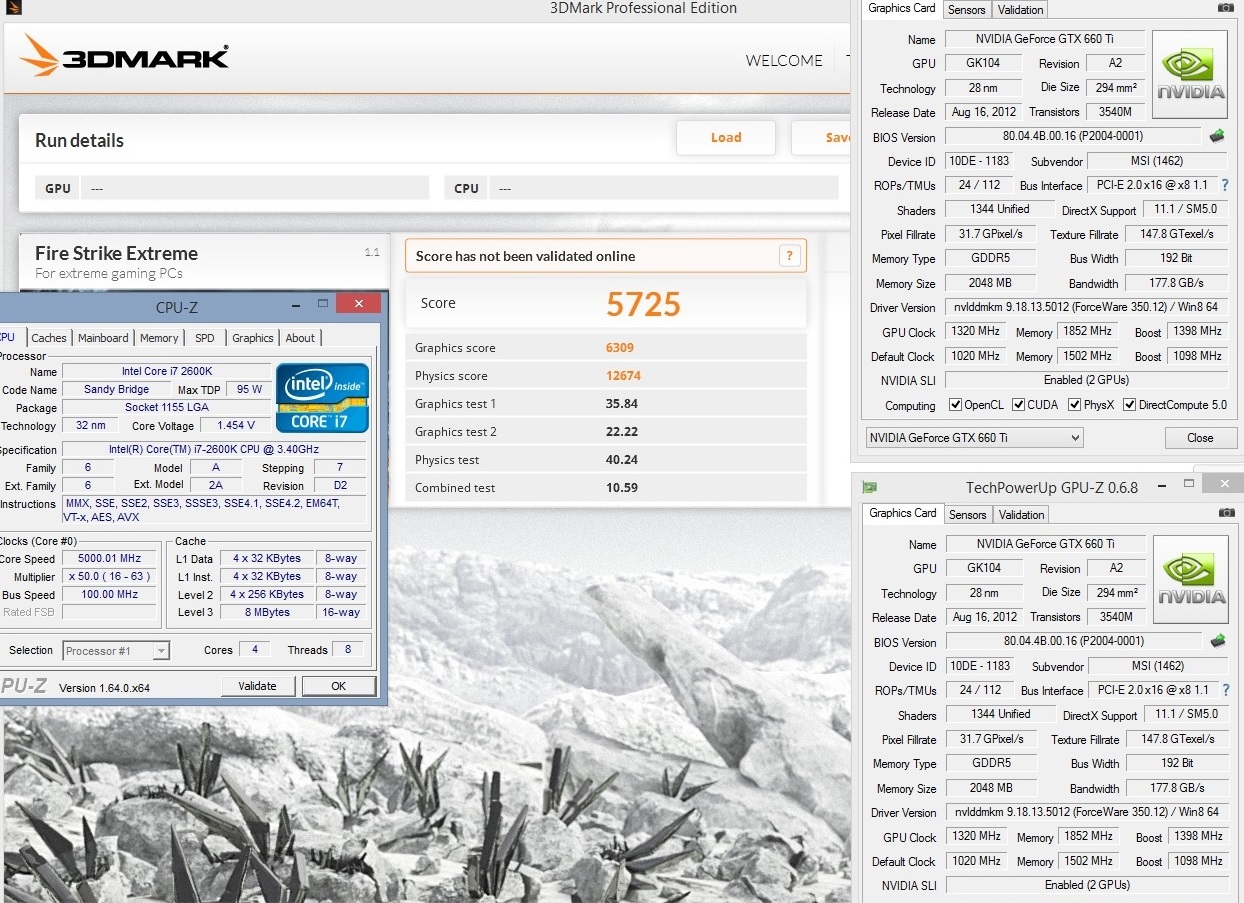Open the WELCOME menu in 3DMark

click(784, 61)
